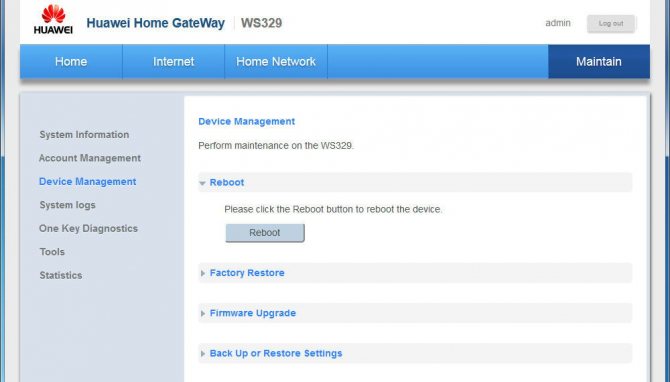View the Statistics page

(x=61, y=275)
